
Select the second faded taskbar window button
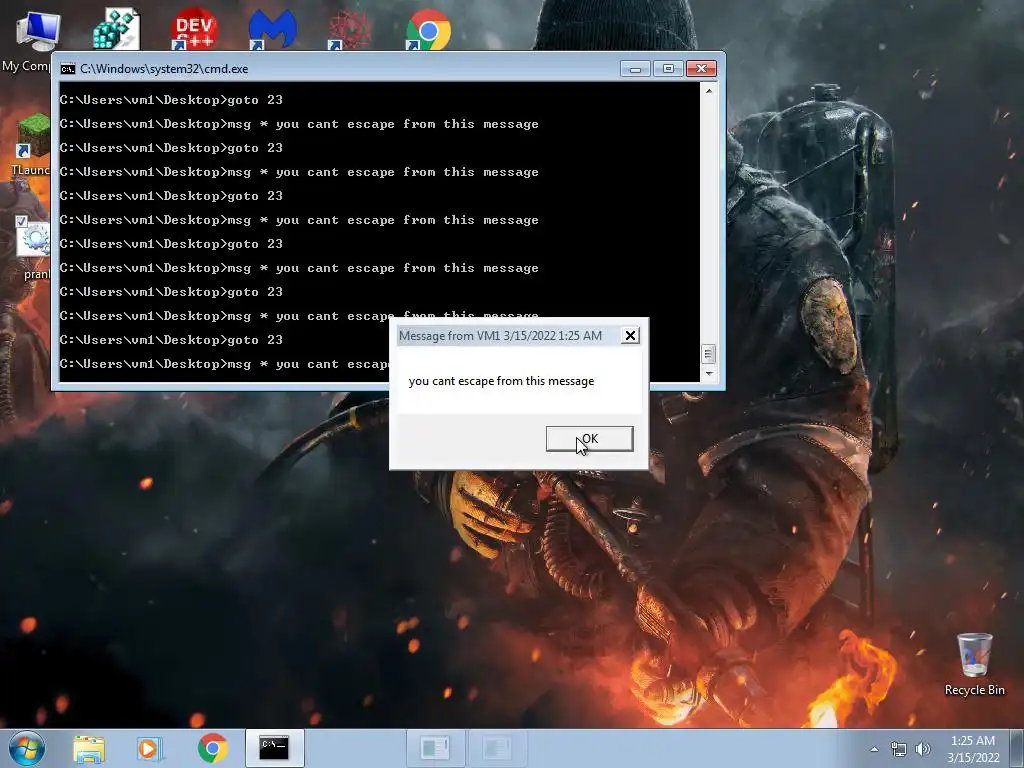[x=496, y=748]
